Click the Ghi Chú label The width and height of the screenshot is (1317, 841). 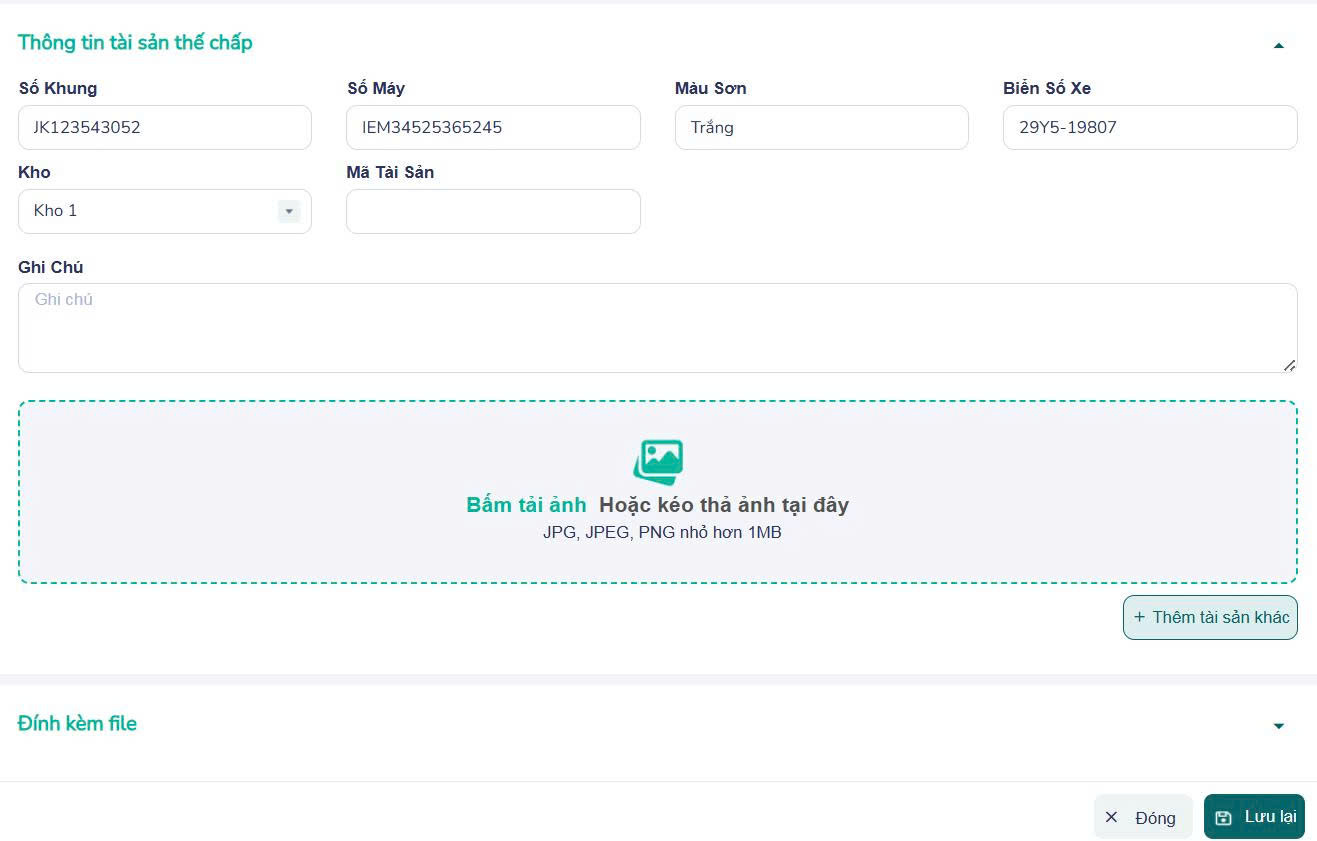point(51,267)
